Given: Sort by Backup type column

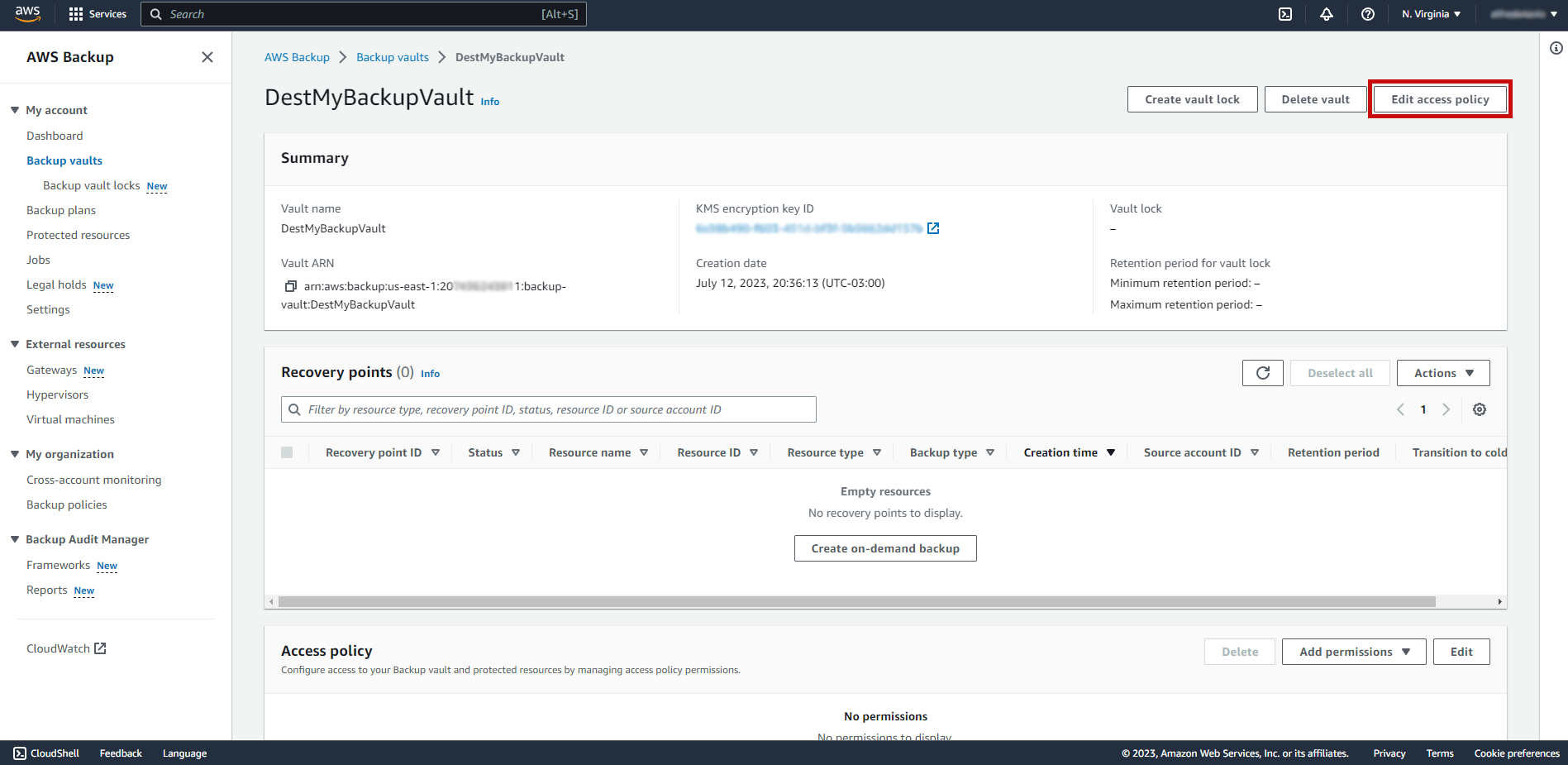Looking at the screenshot, I should pos(952,452).
